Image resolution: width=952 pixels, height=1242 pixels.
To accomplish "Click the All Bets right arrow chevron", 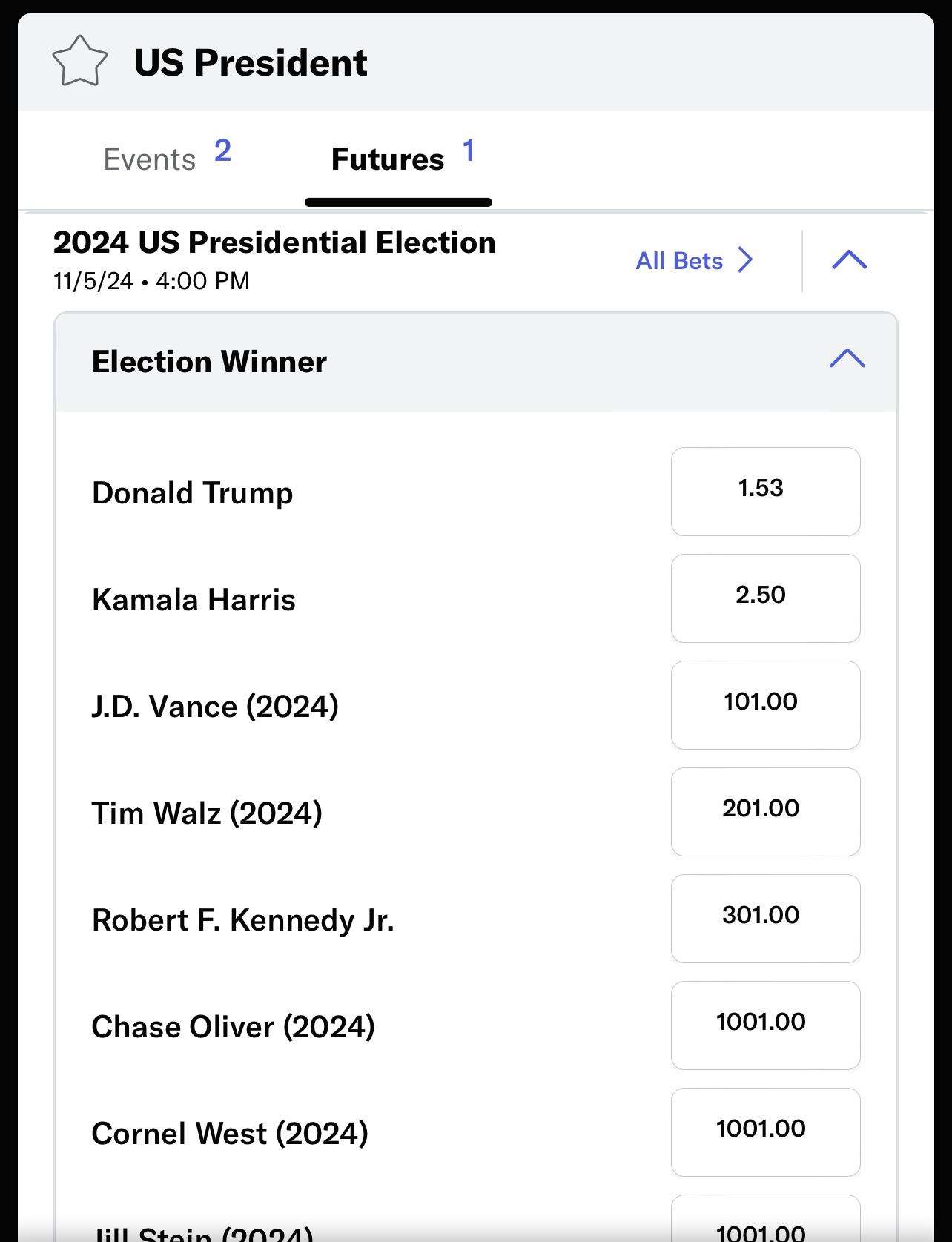I will tap(745, 261).
